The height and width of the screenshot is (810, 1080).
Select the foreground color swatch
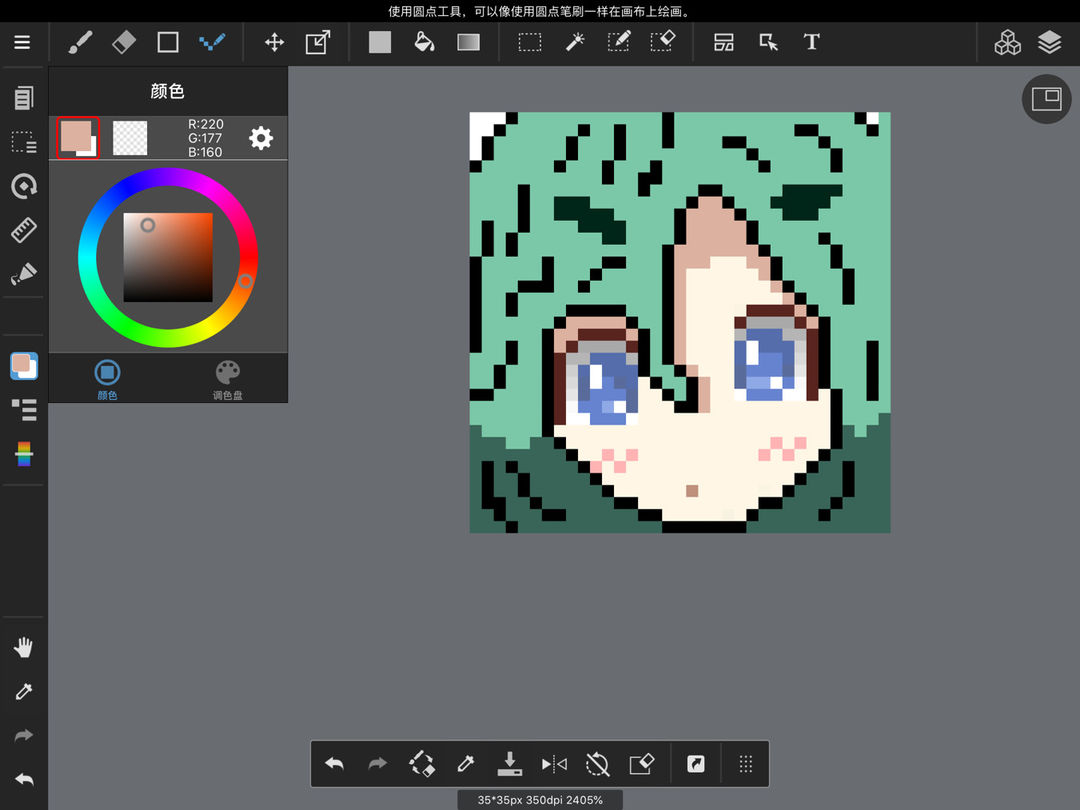[x=77, y=137]
